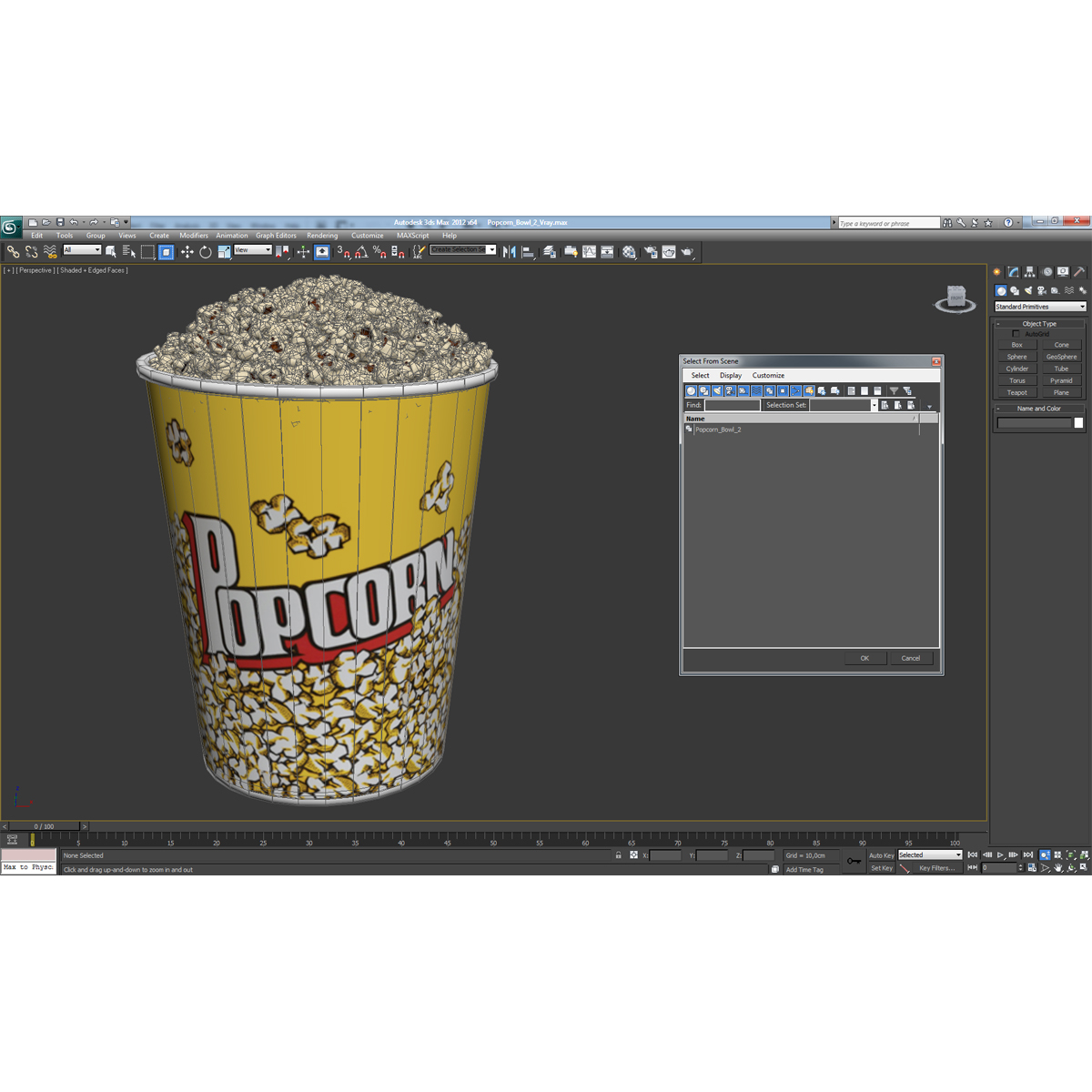Select the Select and Move tool
Image resolution: width=1092 pixels, height=1092 pixels.
pos(187,252)
